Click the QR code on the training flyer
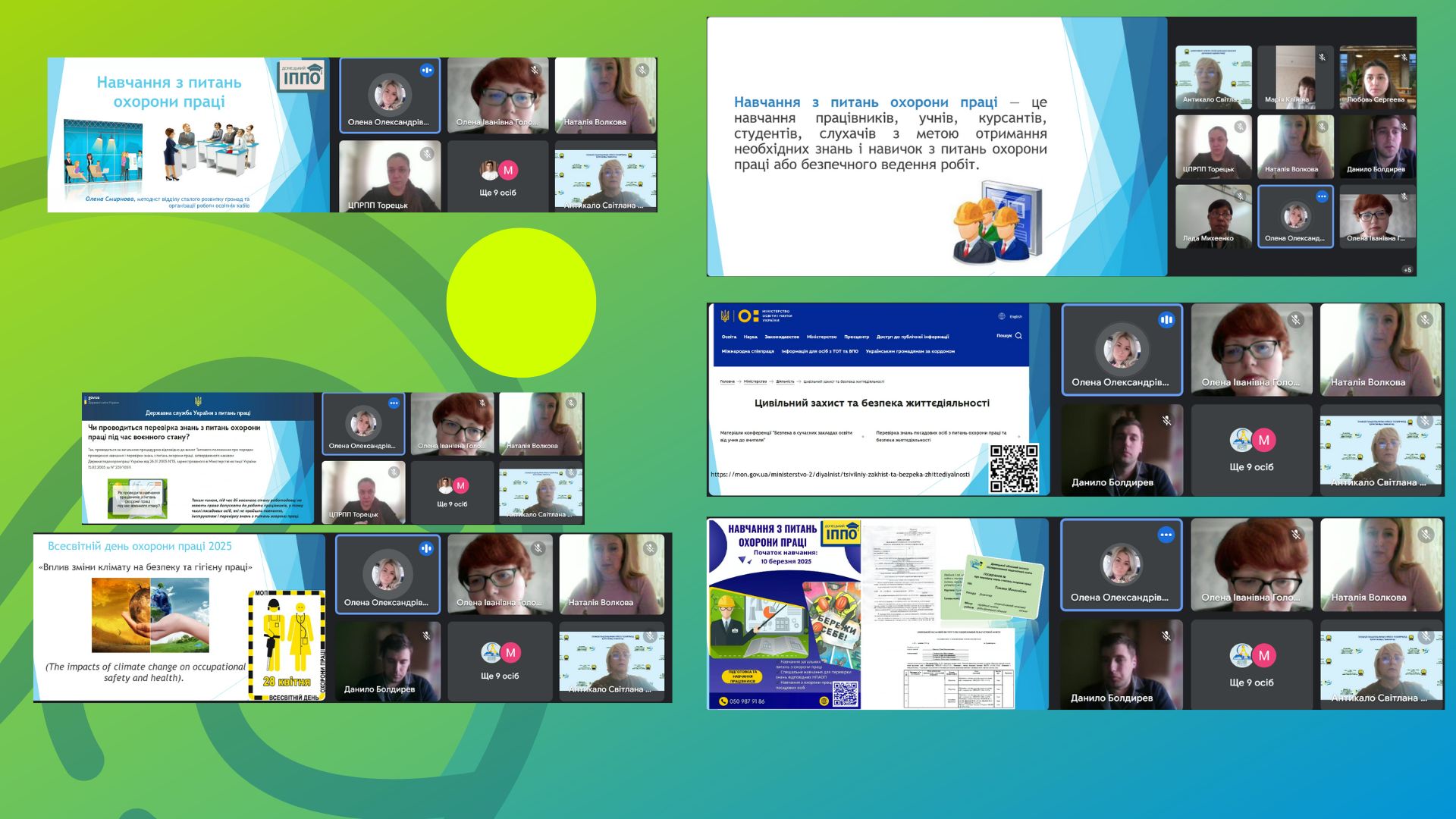Screen dimensions: 1456x819 click(x=846, y=694)
